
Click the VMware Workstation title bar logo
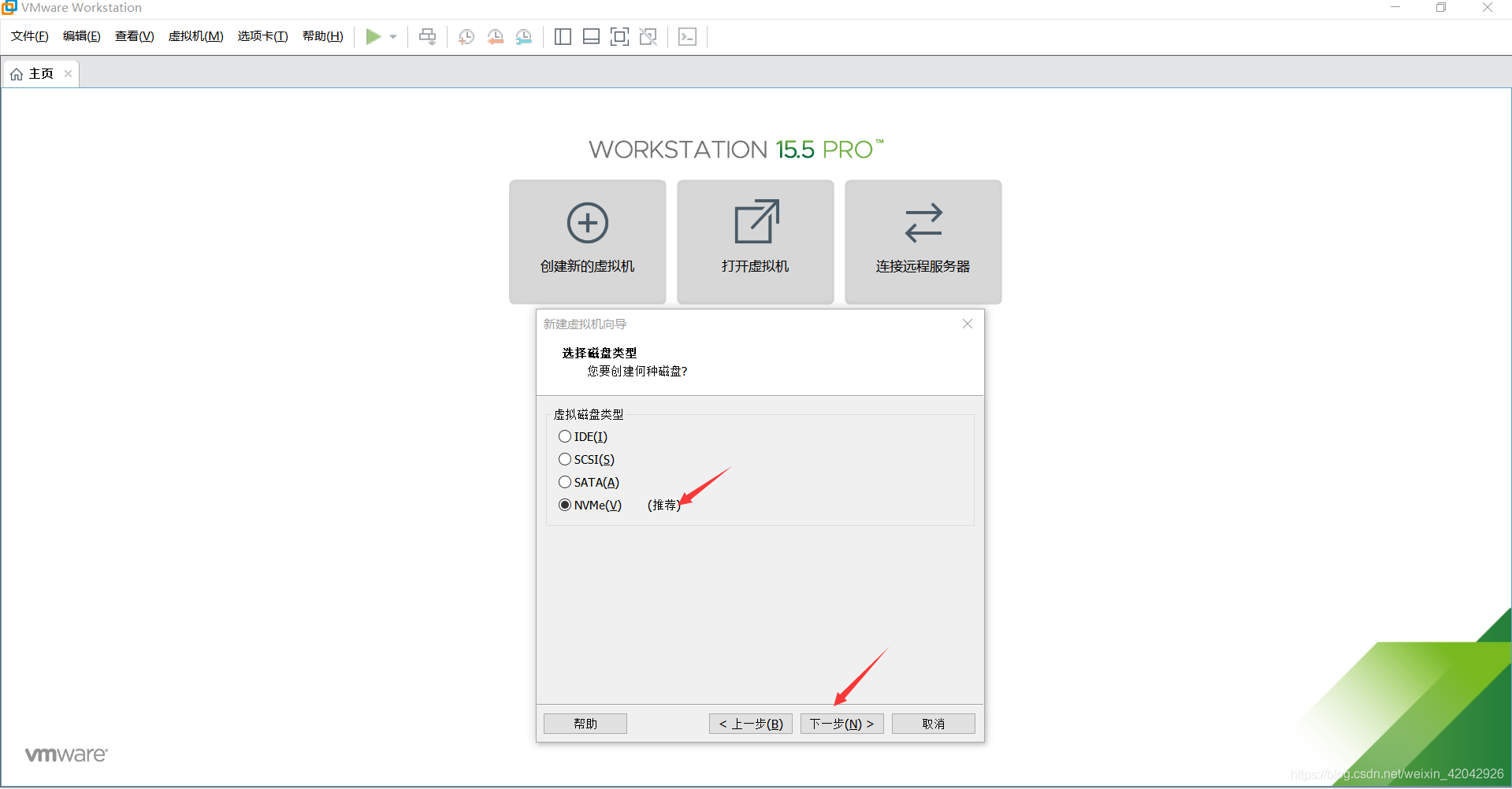(x=9, y=8)
